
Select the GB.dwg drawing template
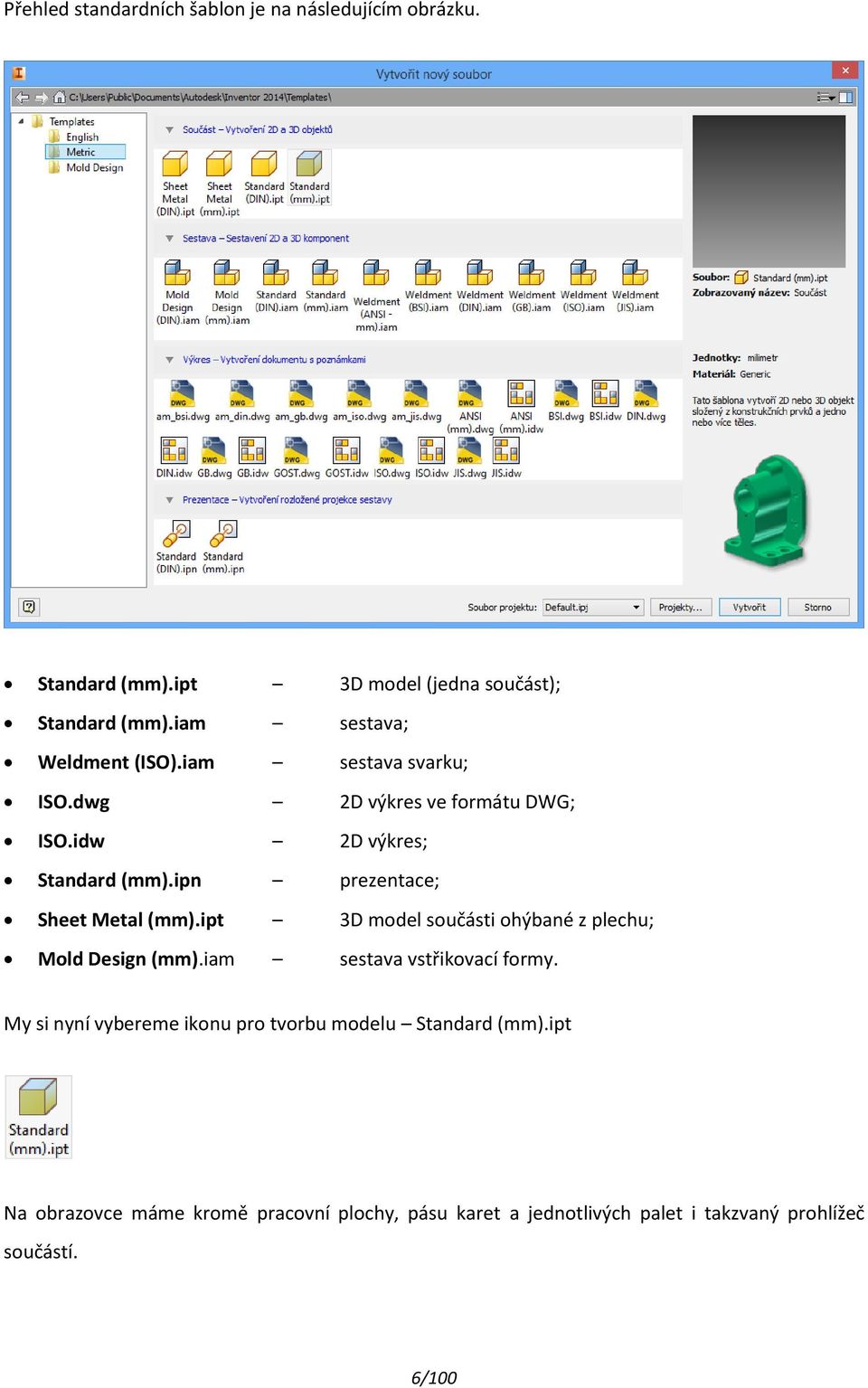214,458
